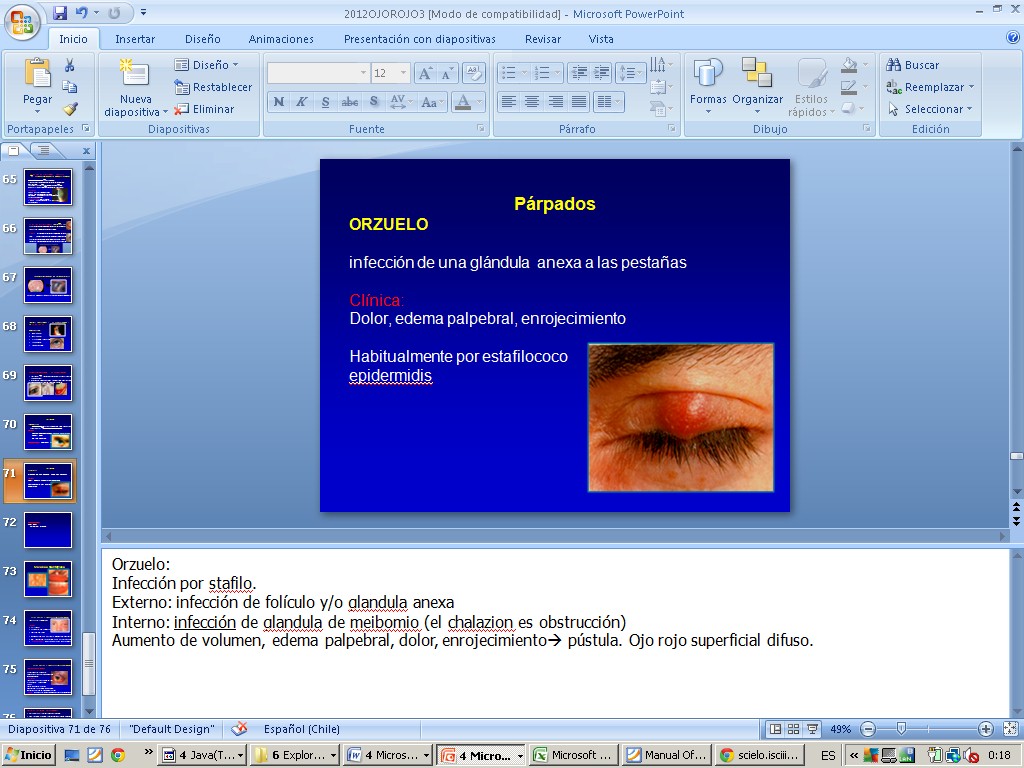This screenshot has height=768, width=1024.
Task: Click the Restablecer button
Action: [x=213, y=87]
